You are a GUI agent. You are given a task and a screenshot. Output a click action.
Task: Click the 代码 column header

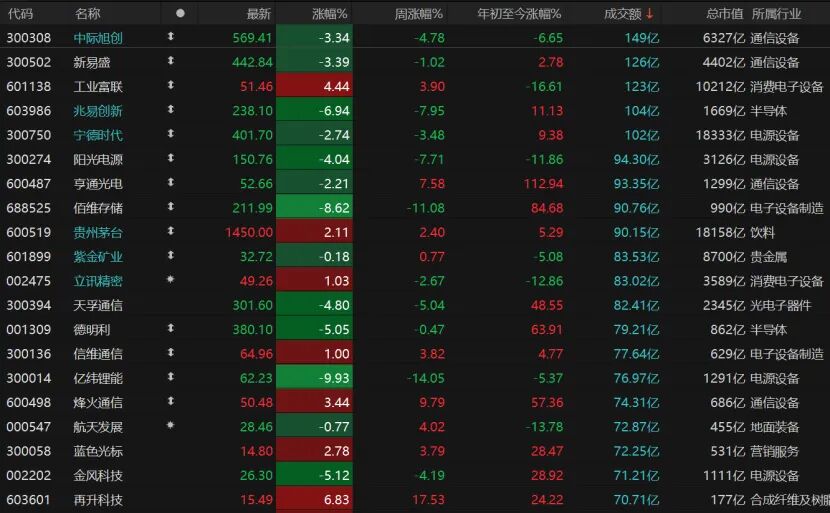[x=20, y=14]
